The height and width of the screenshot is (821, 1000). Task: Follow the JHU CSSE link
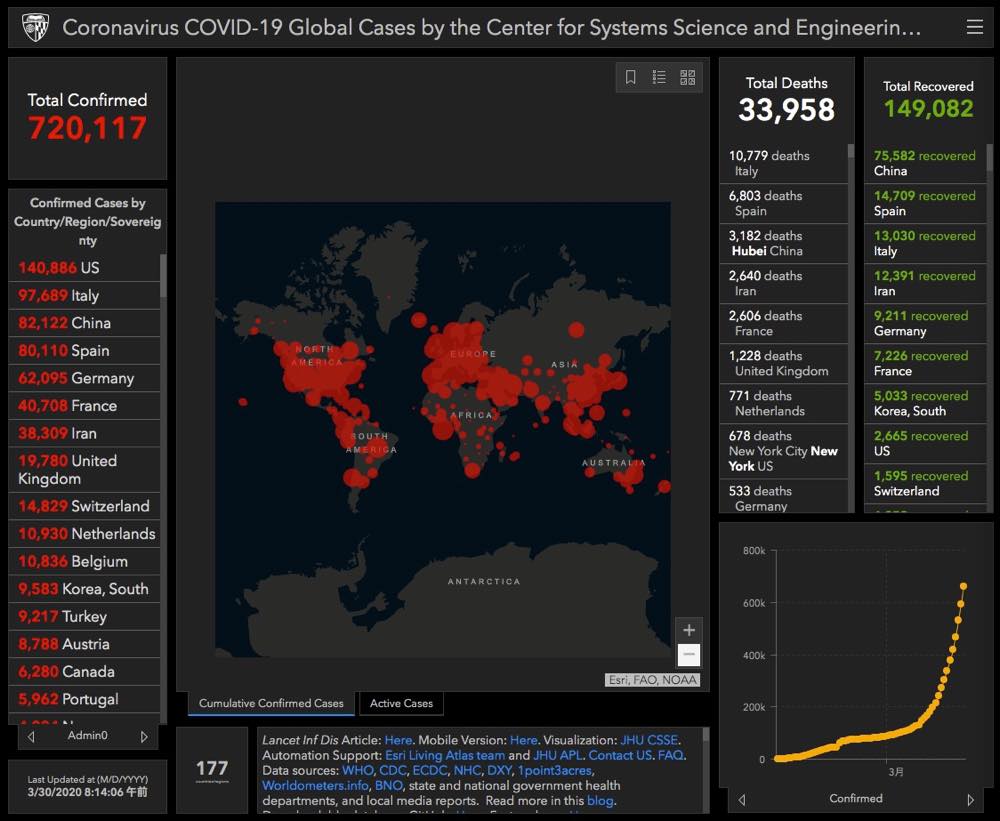(x=649, y=740)
